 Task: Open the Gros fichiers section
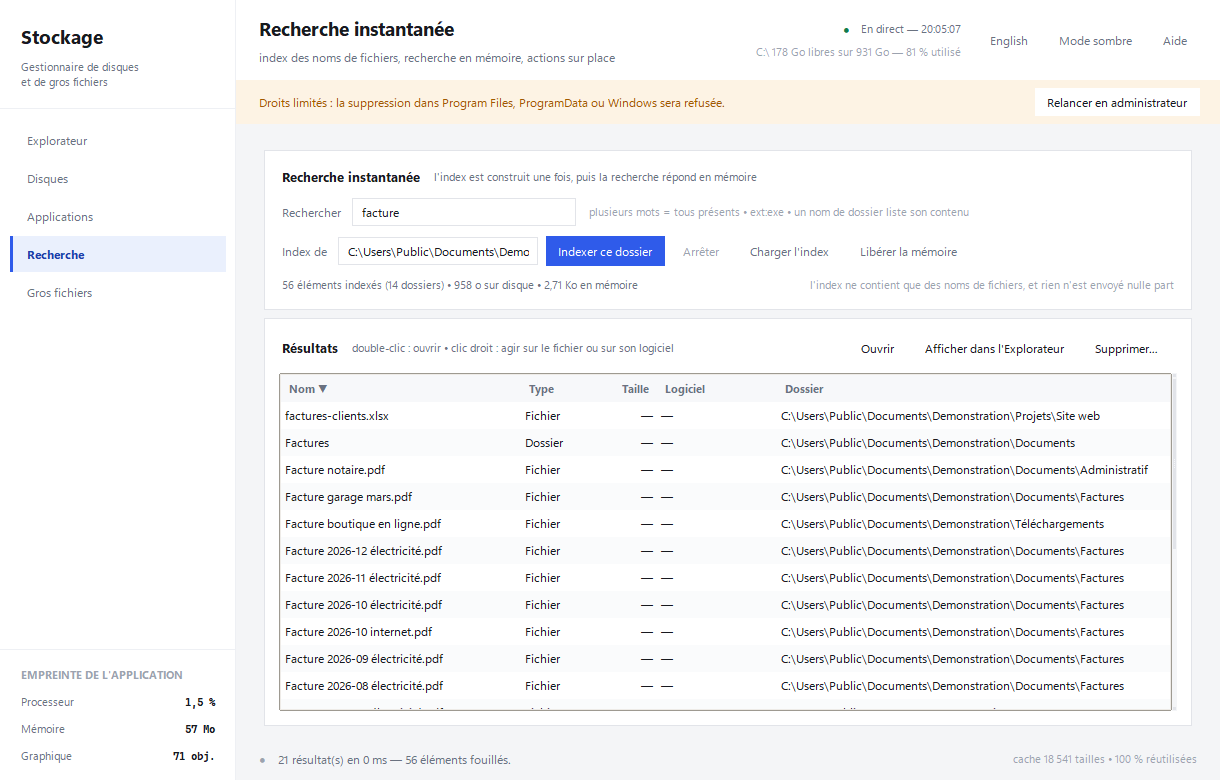click(118, 293)
